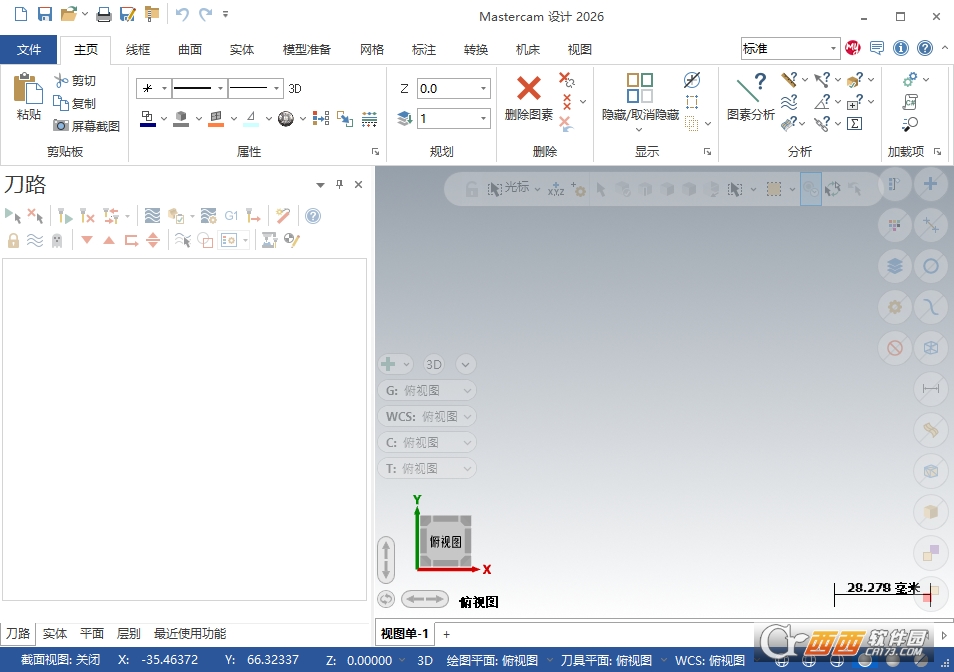Viewport: 954px width, 672px height.
Task: Switch to bottom 实体 panel tab
Action: 55,634
